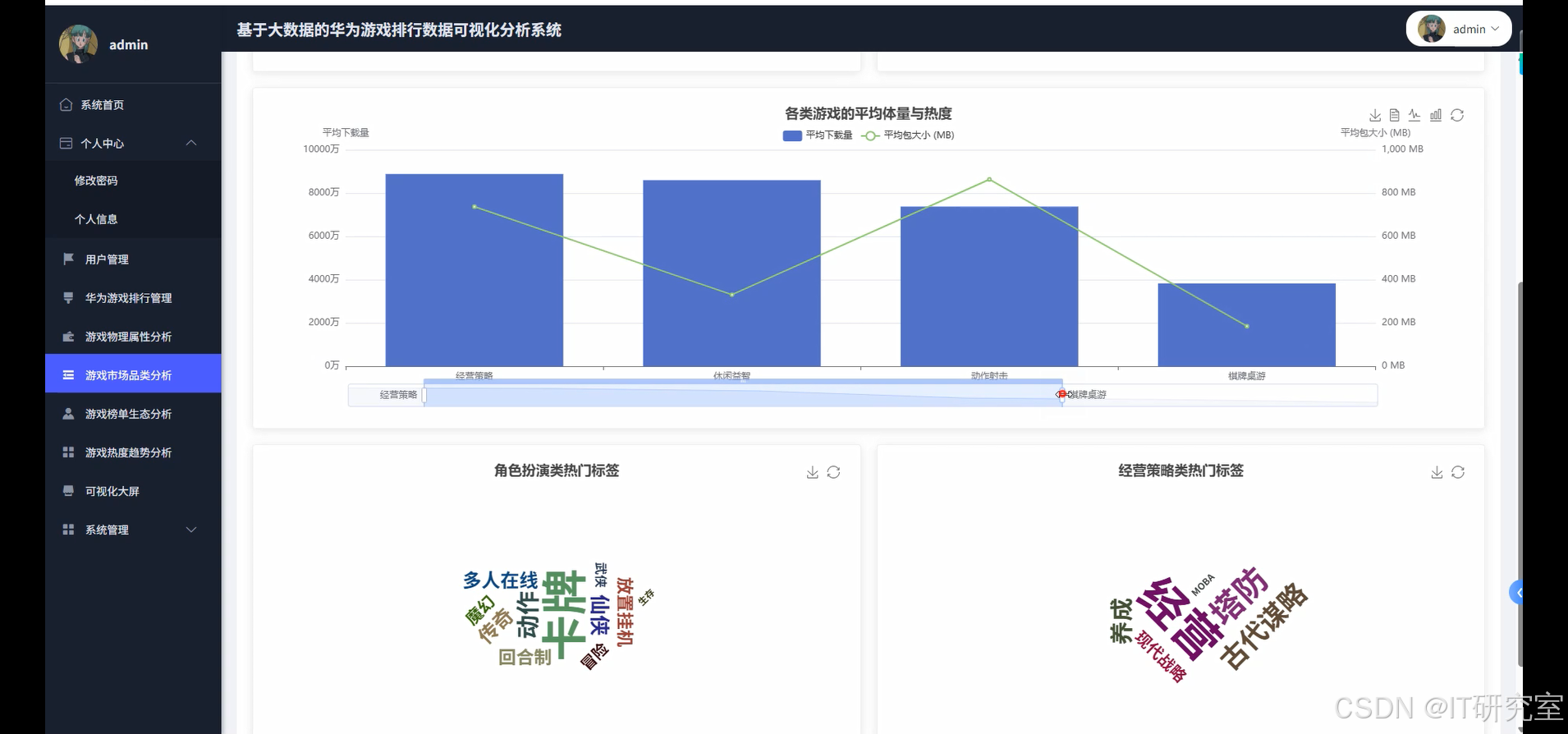Restore the 各类游戏的平均体量与热度 chart
This screenshot has width=1568, height=734.
(x=1457, y=116)
